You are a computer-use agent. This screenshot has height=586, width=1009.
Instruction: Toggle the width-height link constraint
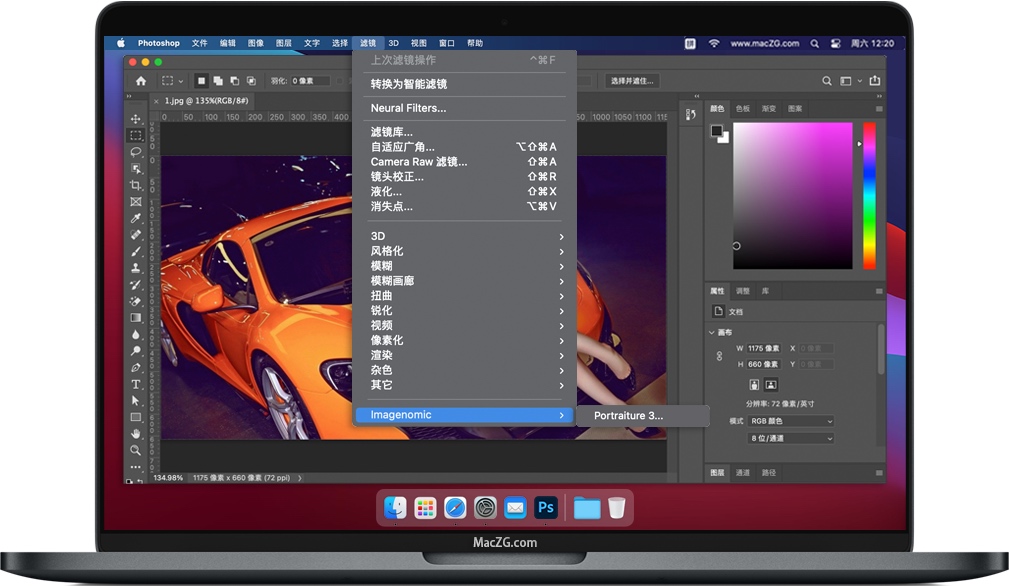click(x=719, y=356)
